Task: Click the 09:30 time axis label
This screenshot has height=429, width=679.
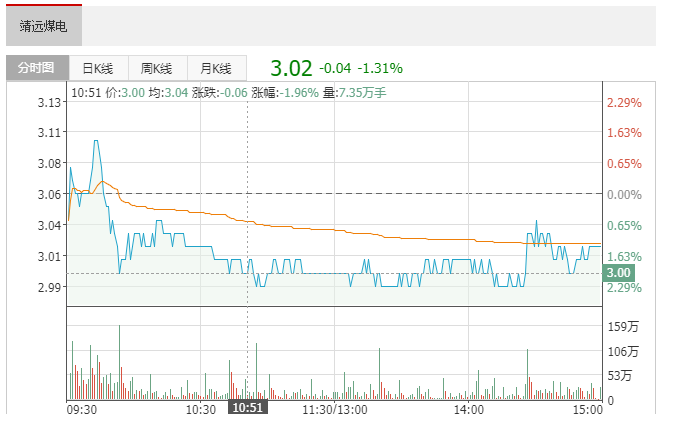Action: coord(81,409)
